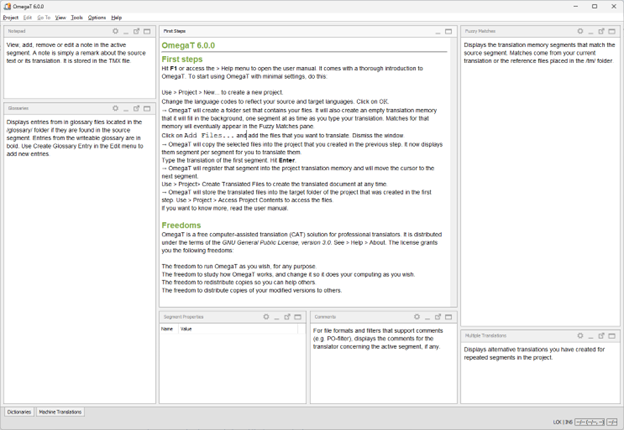Click the segment progress counter with parentheses
The image size is (624, 430).
pyautogui.click(x=590, y=422)
